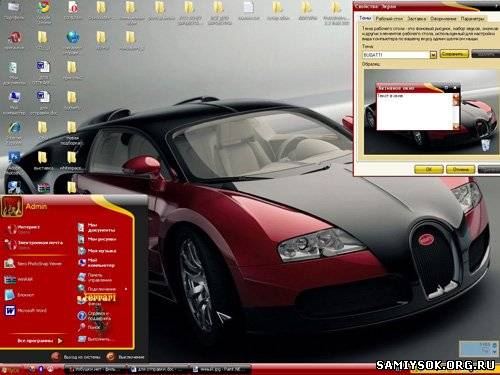Switch to the Параметры tab

(472, 19)
